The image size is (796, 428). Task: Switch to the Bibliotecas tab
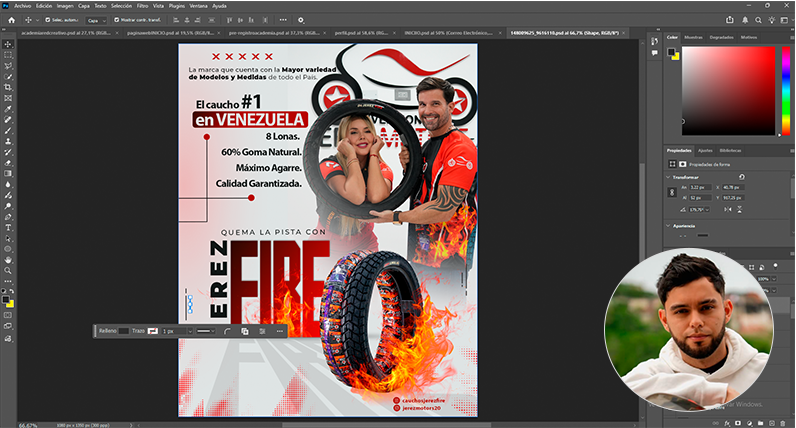pyautogui.click(x=730, y=150)
